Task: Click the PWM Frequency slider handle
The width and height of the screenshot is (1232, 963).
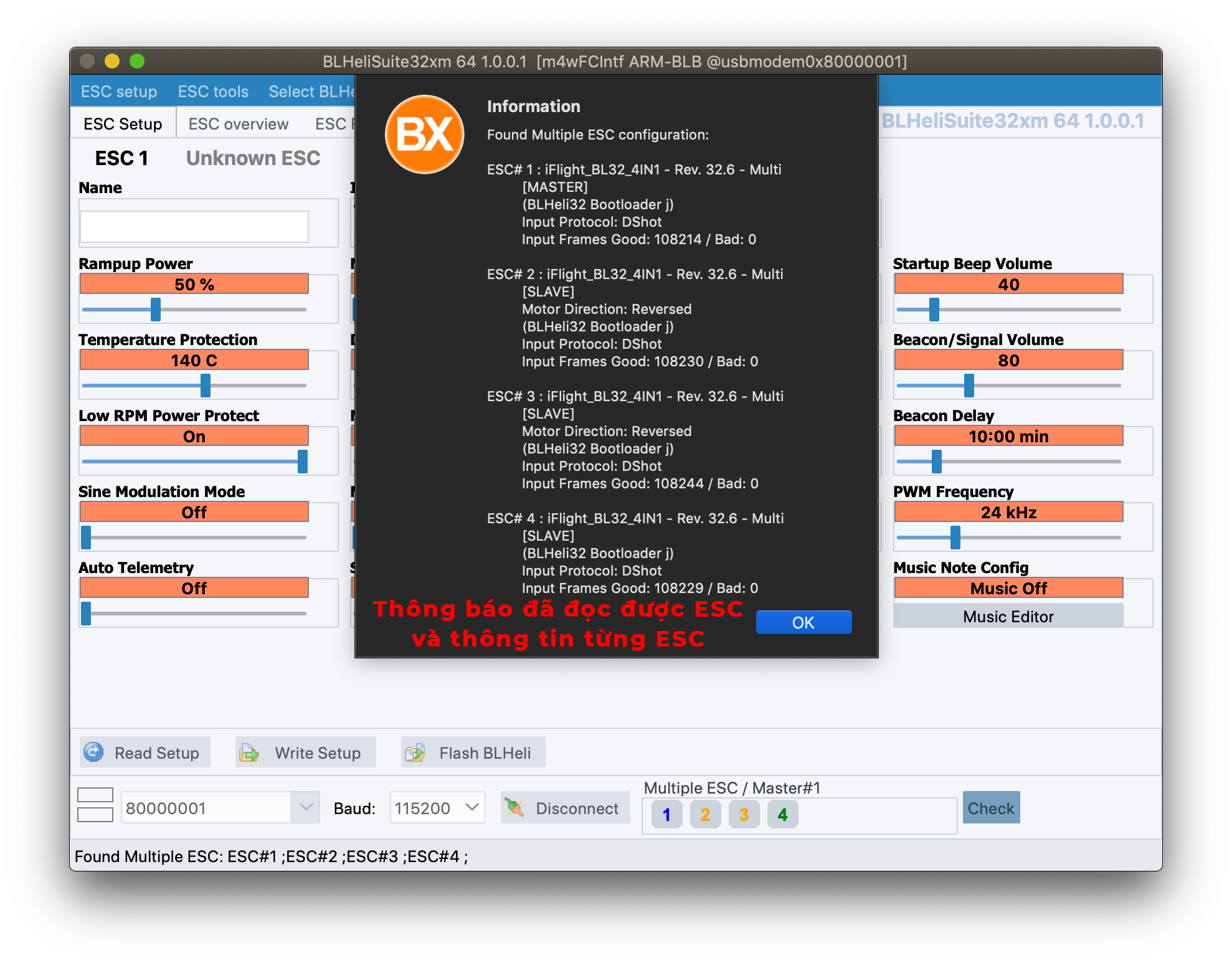Action: pyautogui.click(x=955, y=538)
